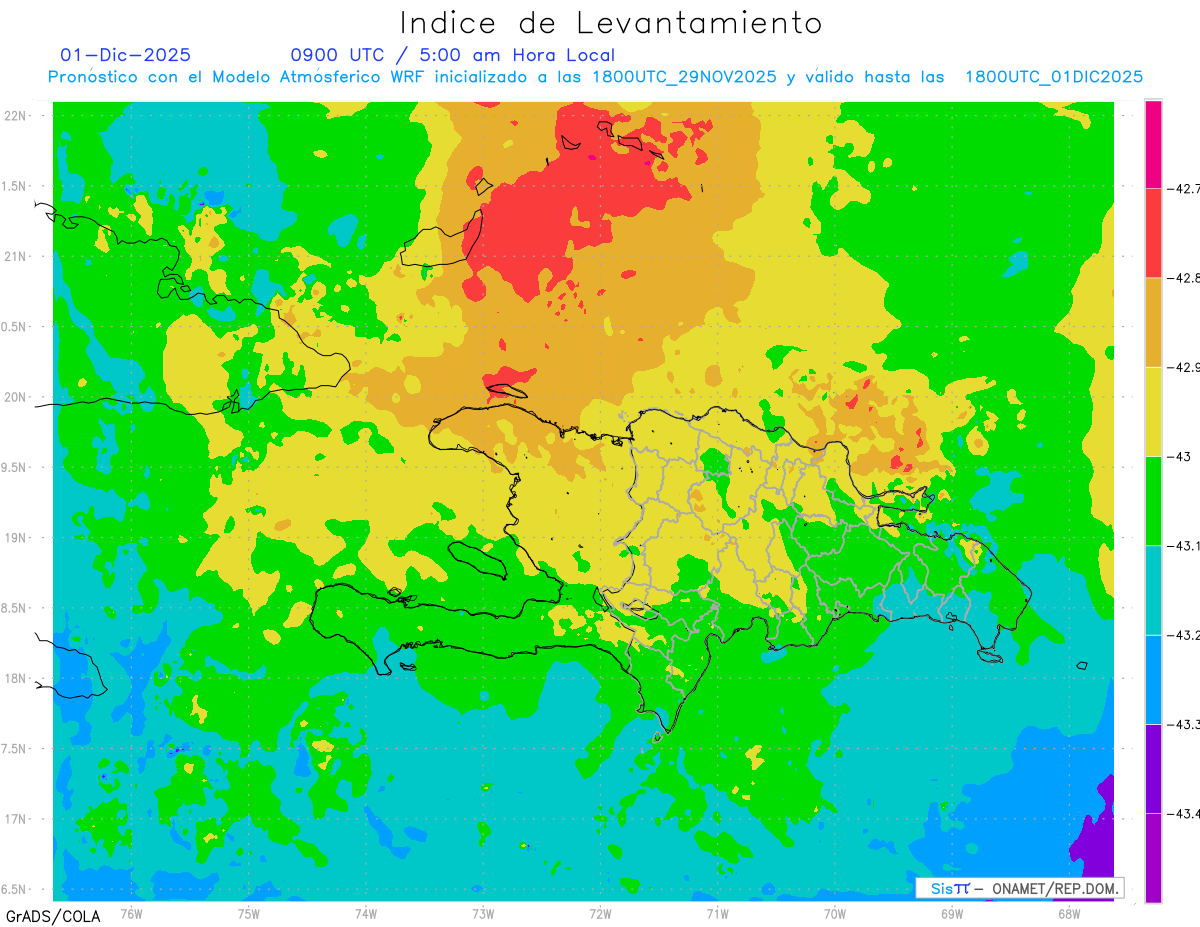The height and width of the screenshot is (927, 1200).
Task: Click the "ONAMET/REP.DOM." label box
Action: 1019,888
